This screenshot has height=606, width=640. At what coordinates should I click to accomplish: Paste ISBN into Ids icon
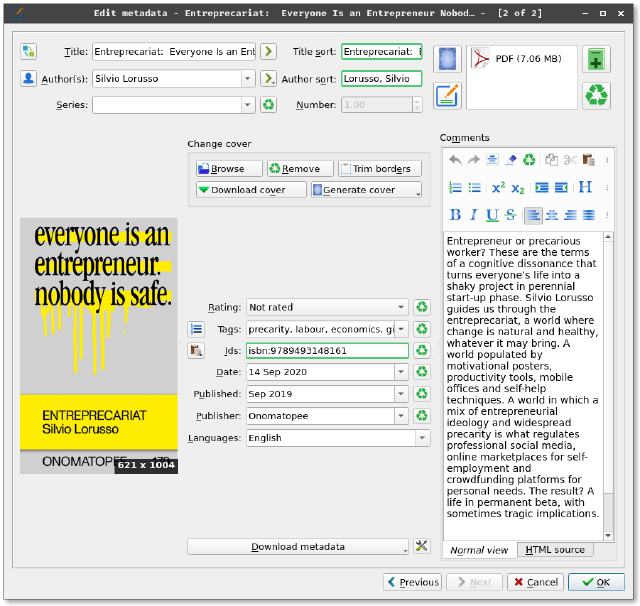196,351
